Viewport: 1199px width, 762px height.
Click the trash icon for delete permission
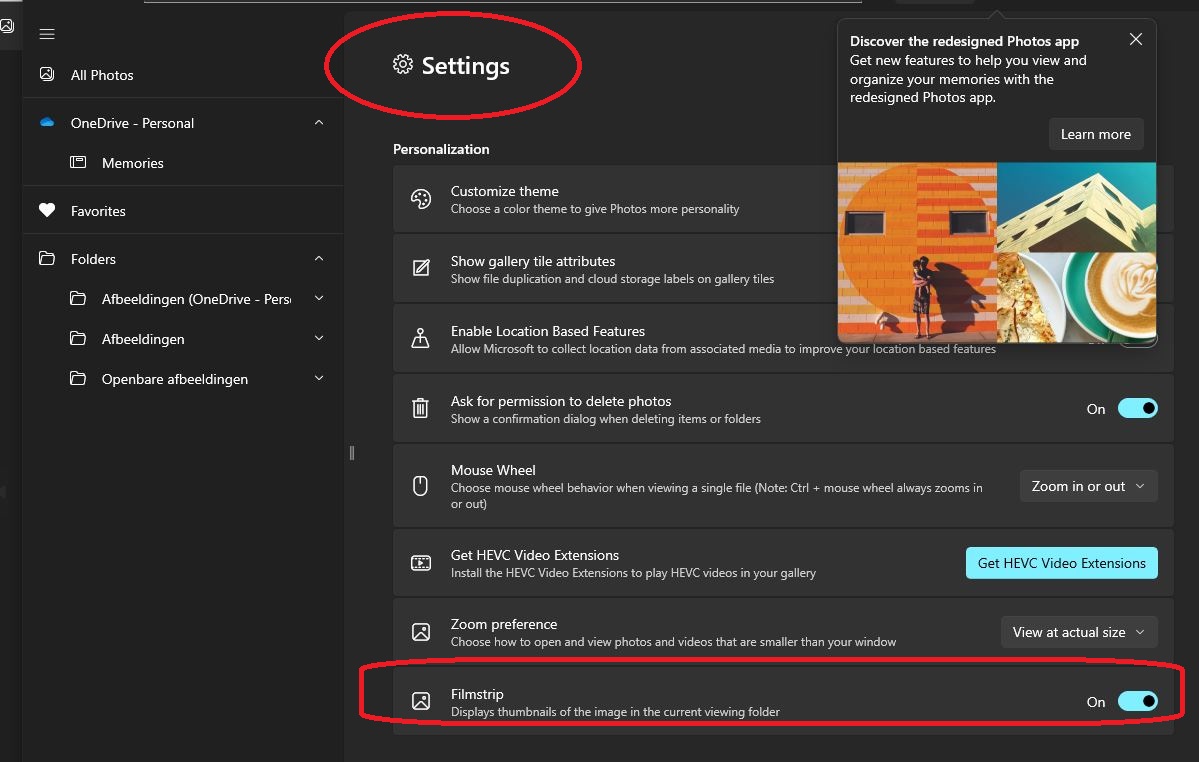[x=421, y=408]
